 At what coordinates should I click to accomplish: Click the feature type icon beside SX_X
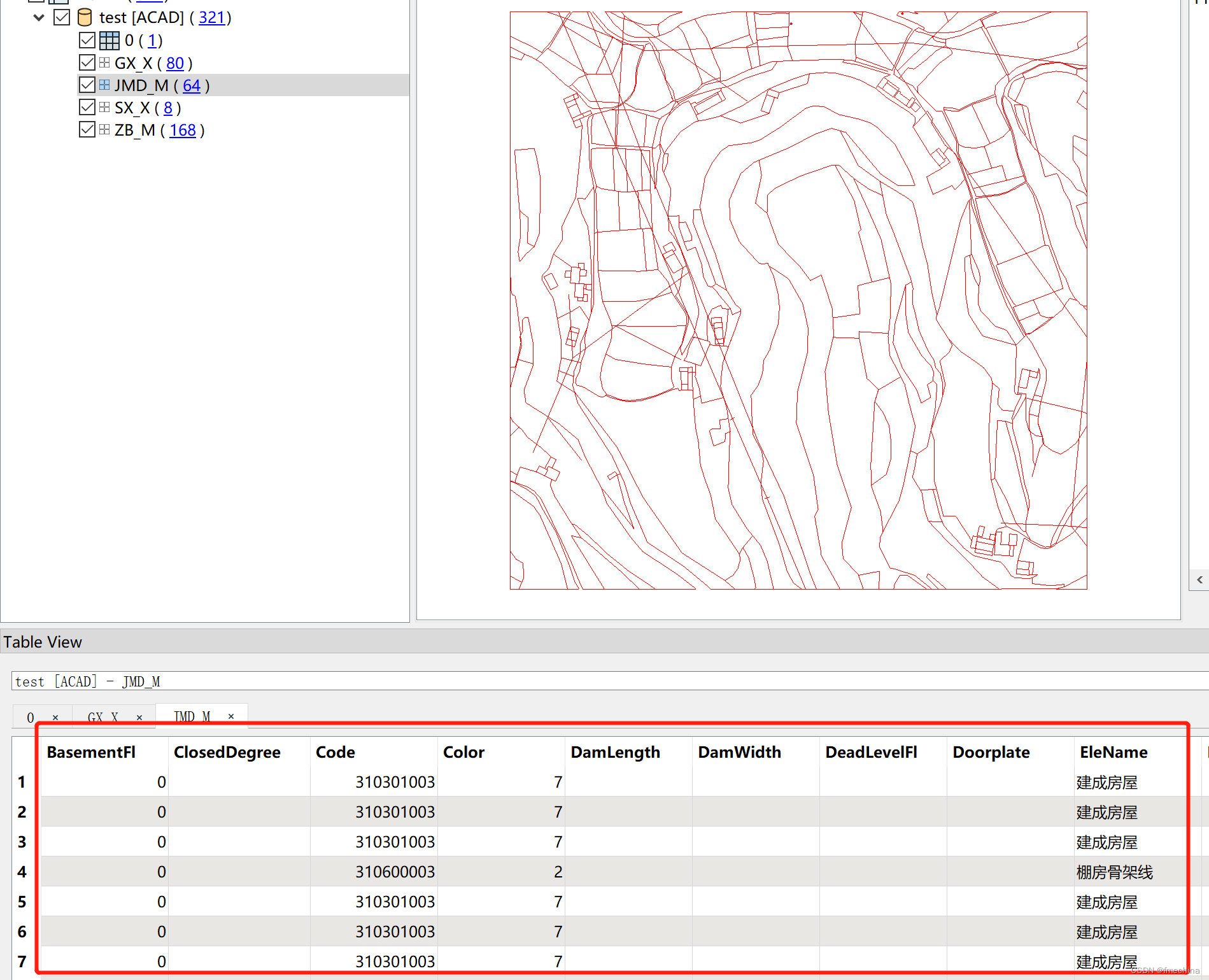[x=104, y=107]
